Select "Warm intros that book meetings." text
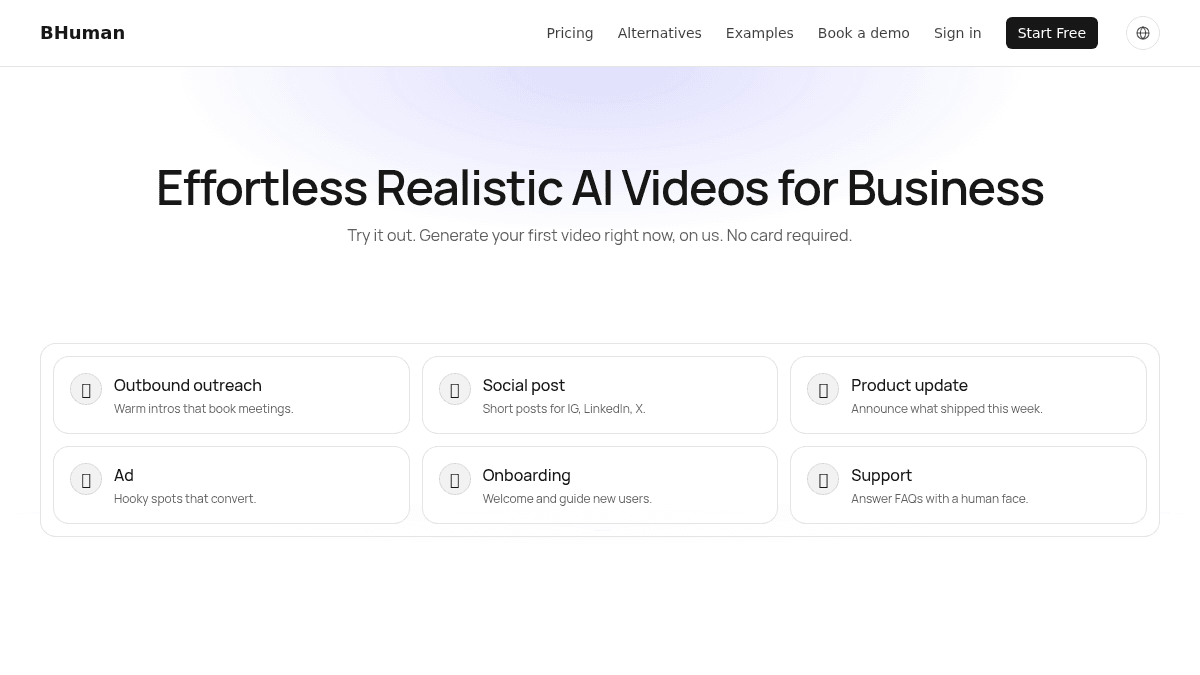1200x675 pixels. [x=204, y=409]
